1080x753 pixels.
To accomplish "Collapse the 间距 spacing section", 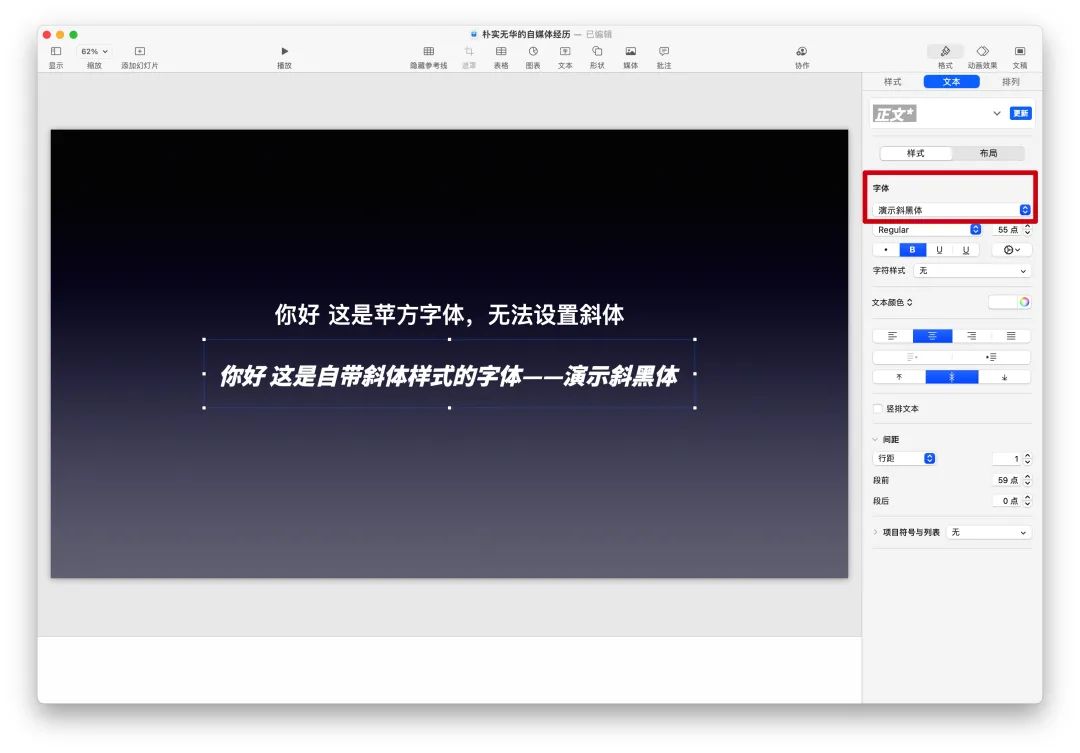I will tap(876, 440).
